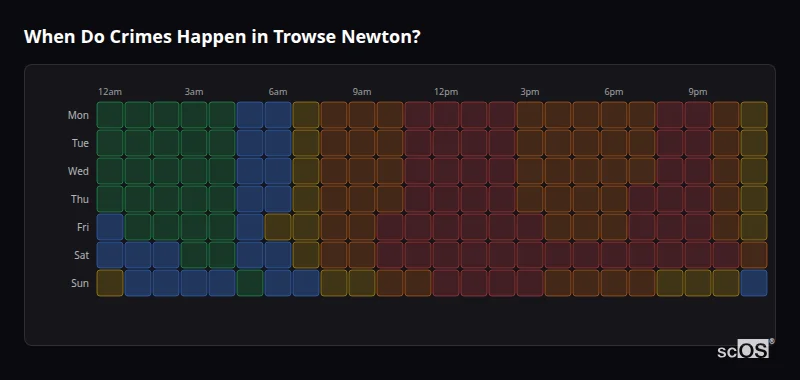Screen dimensions: 800x380
Task: Click the '3pm' column label
Action: click(530, 92)
